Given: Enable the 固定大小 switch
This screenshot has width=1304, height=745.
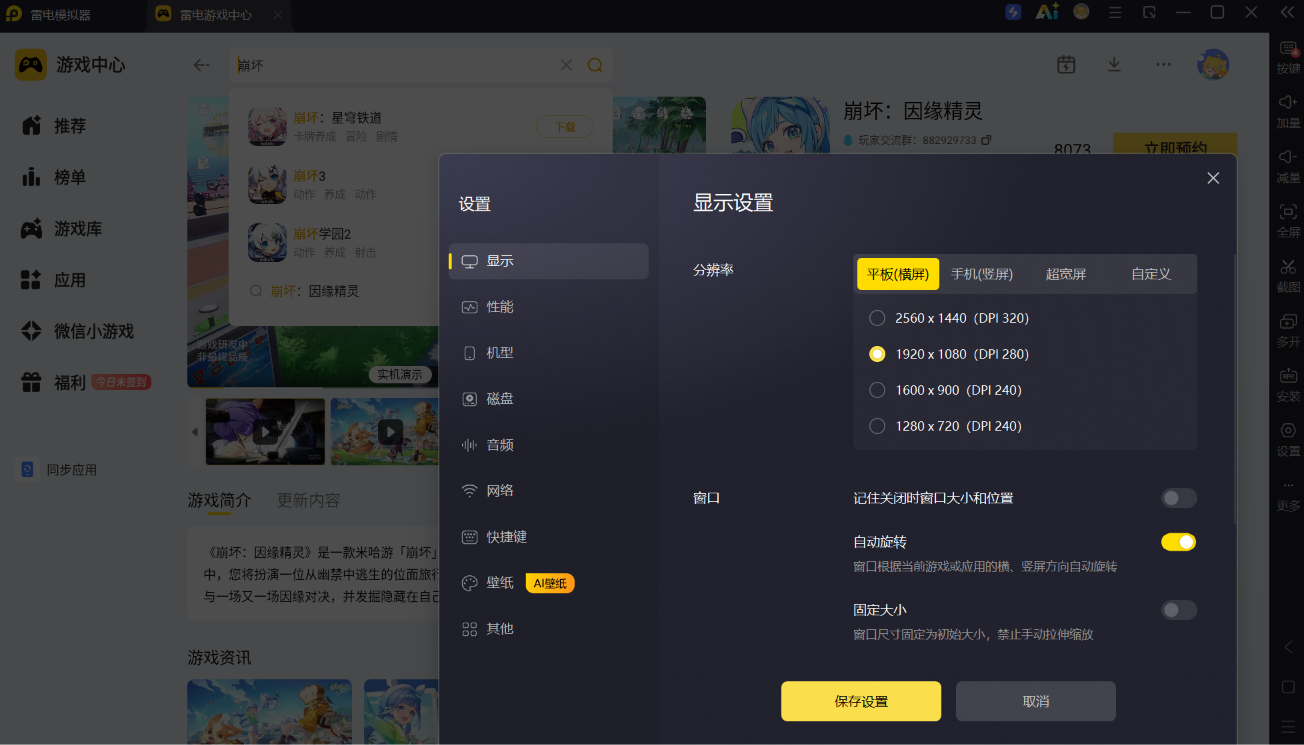Looking at the screenshot, I should (1178, 610).
